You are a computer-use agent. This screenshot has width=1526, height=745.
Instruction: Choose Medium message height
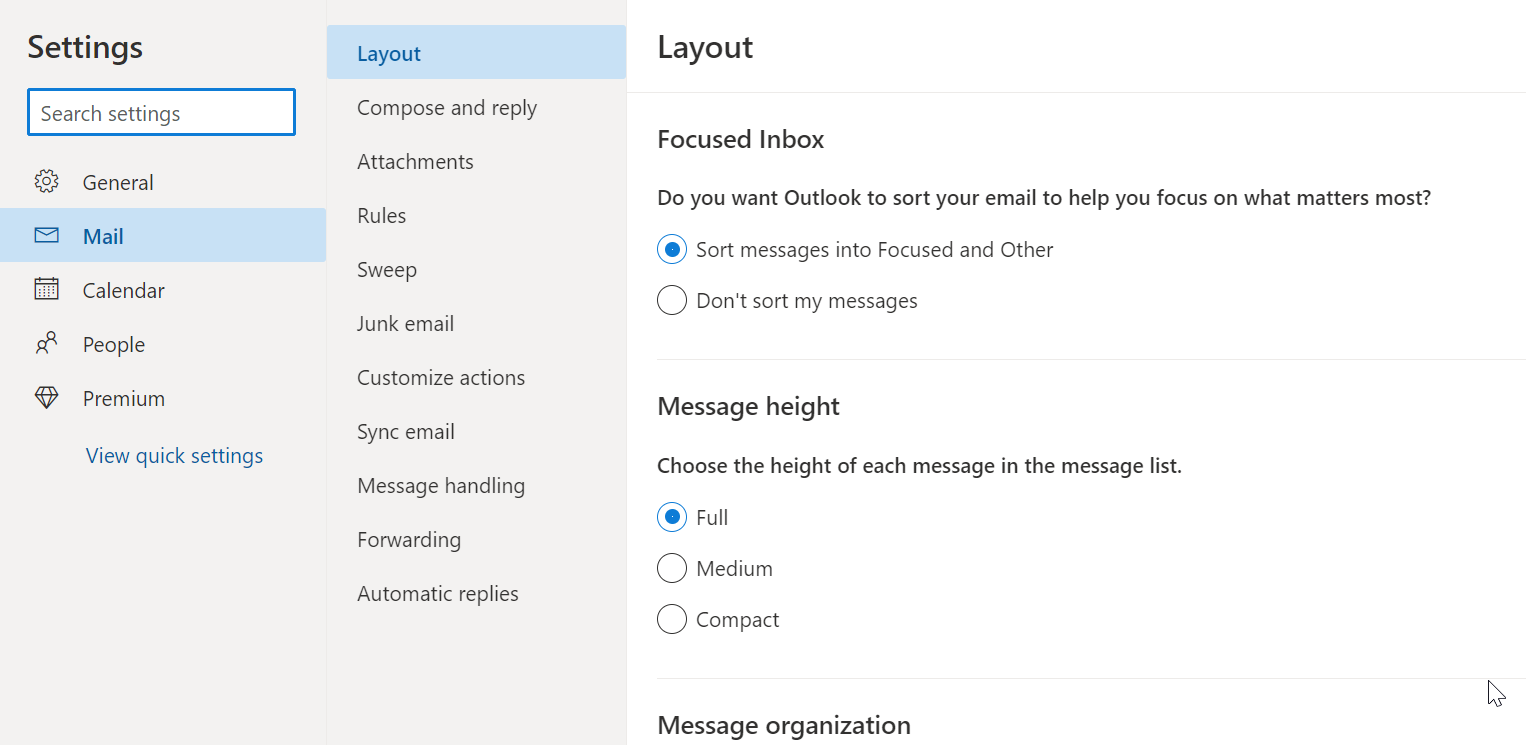671,568
